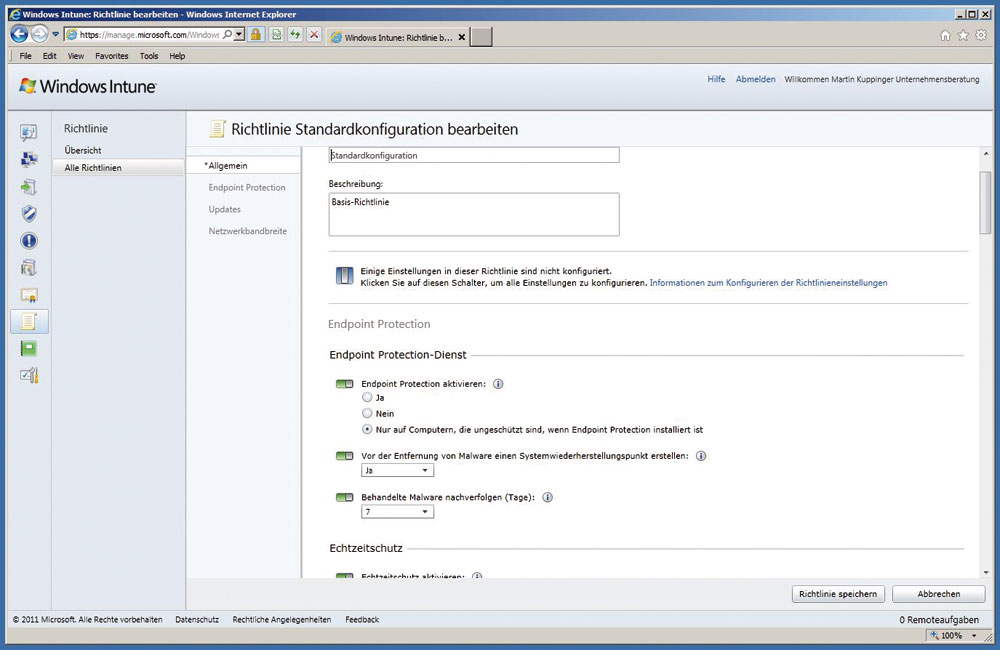Image resolution: width=1000 pixels, height=650 pixels.
Task: Open the Software workspace icon in sidebar
Action: click(x=29, y=267)
